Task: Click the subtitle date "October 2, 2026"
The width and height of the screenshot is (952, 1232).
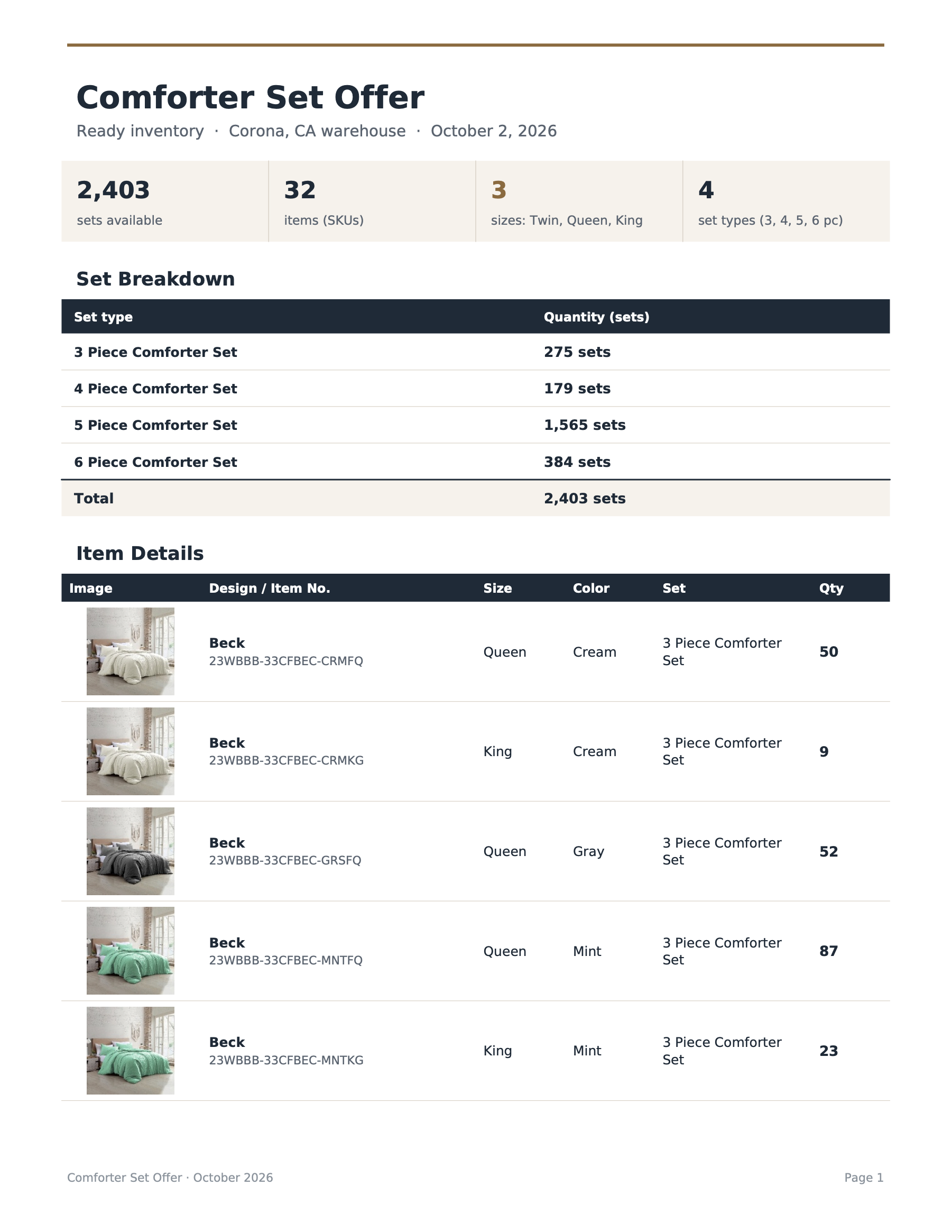Action: pyautogui.click(x=494, y=132)
